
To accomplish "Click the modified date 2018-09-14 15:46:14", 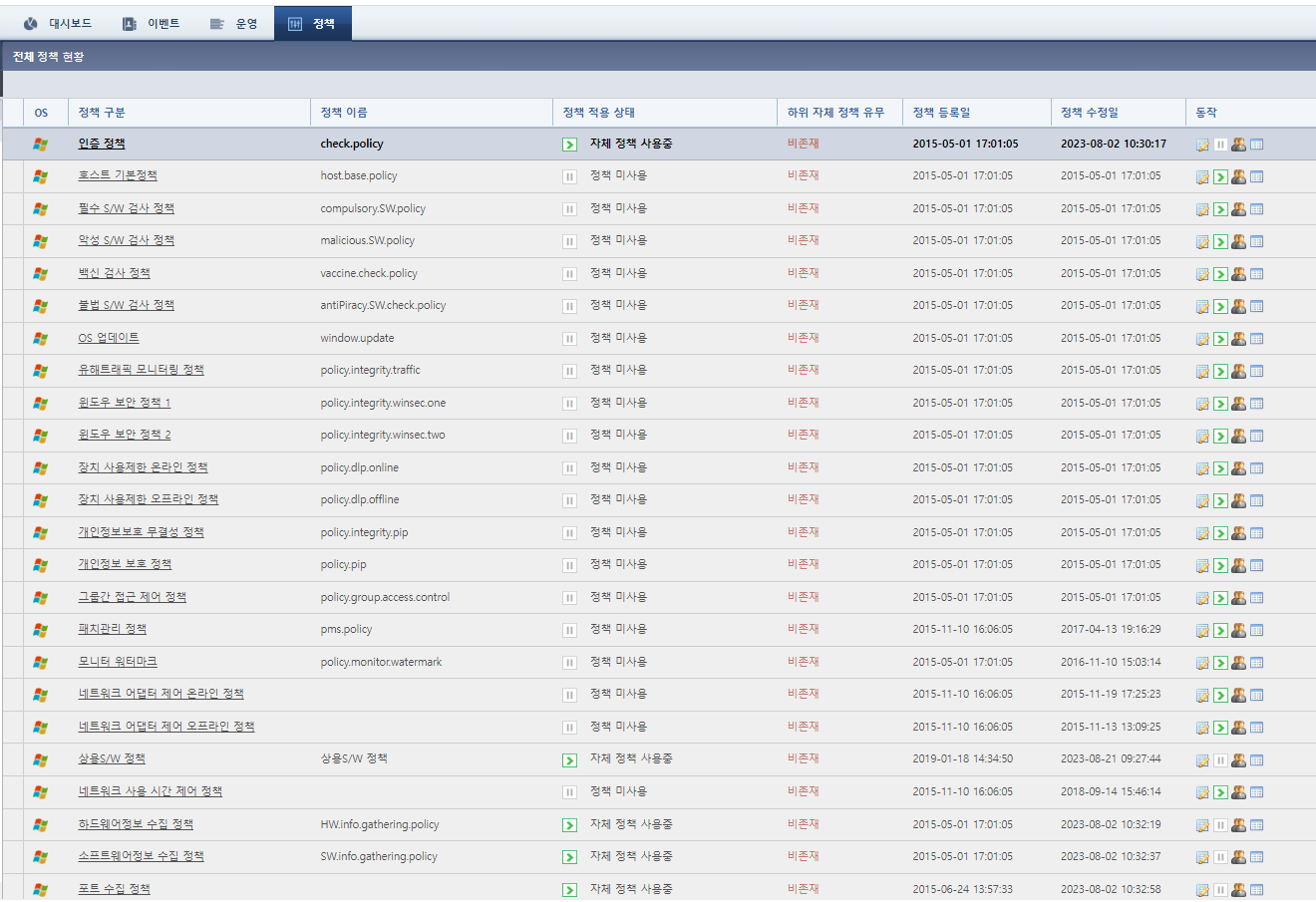I will point(1111,791).
